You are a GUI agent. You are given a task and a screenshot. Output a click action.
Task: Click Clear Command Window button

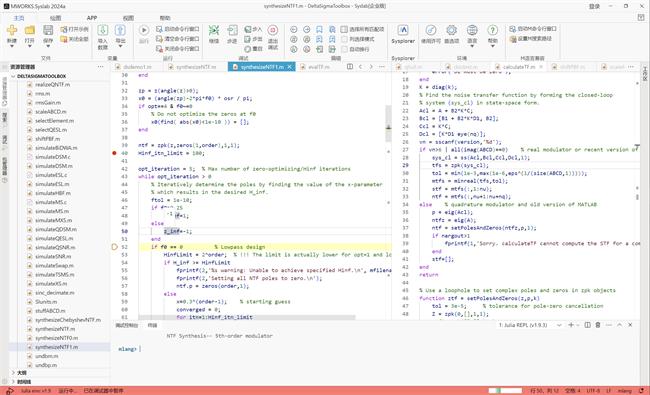(x=177, y=39)
